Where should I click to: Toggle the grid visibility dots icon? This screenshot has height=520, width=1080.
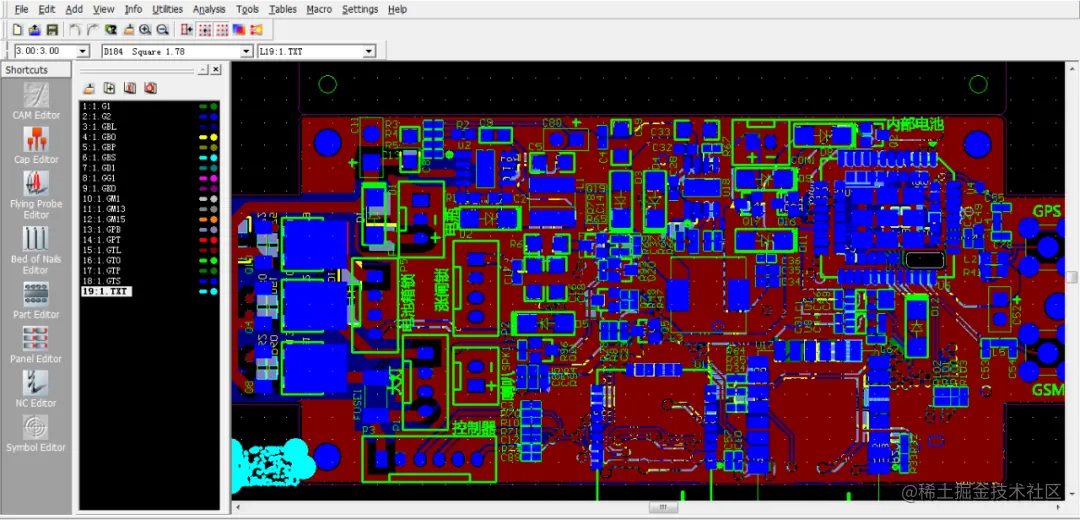tap(222, 30)
